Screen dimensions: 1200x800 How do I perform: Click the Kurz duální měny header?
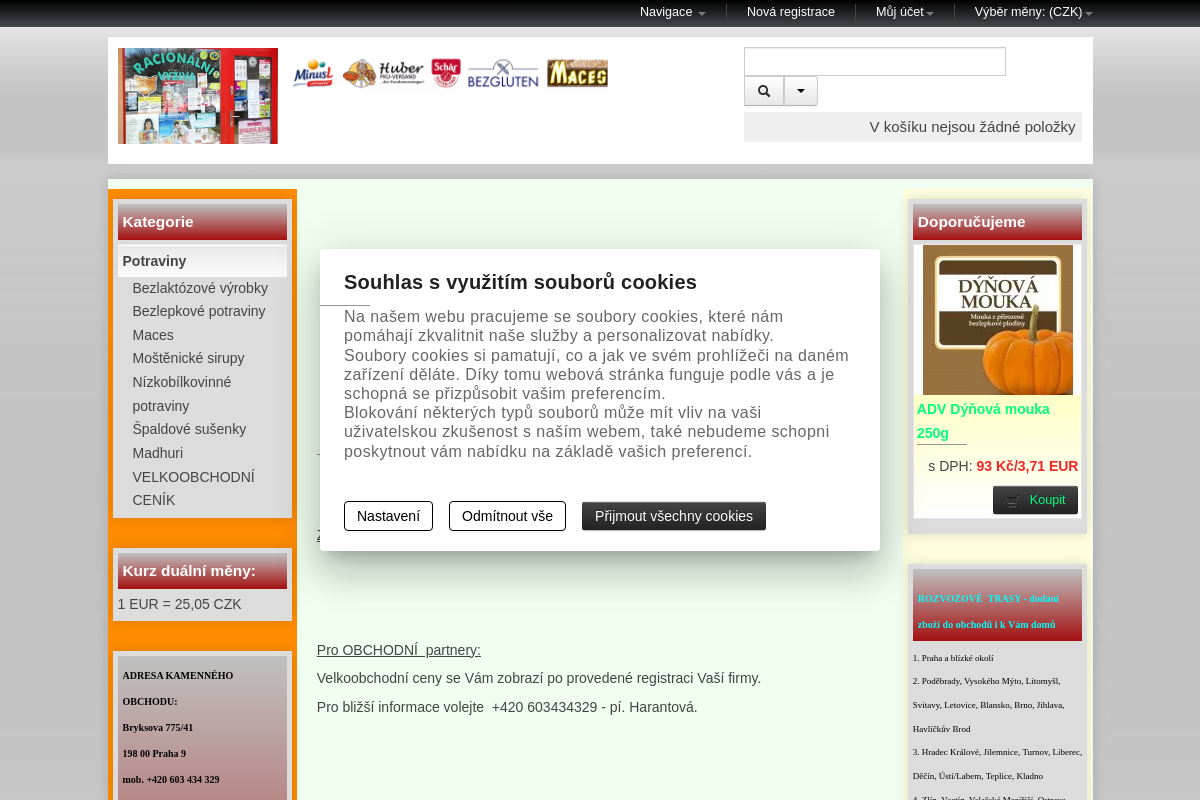(x=202, y=571)
